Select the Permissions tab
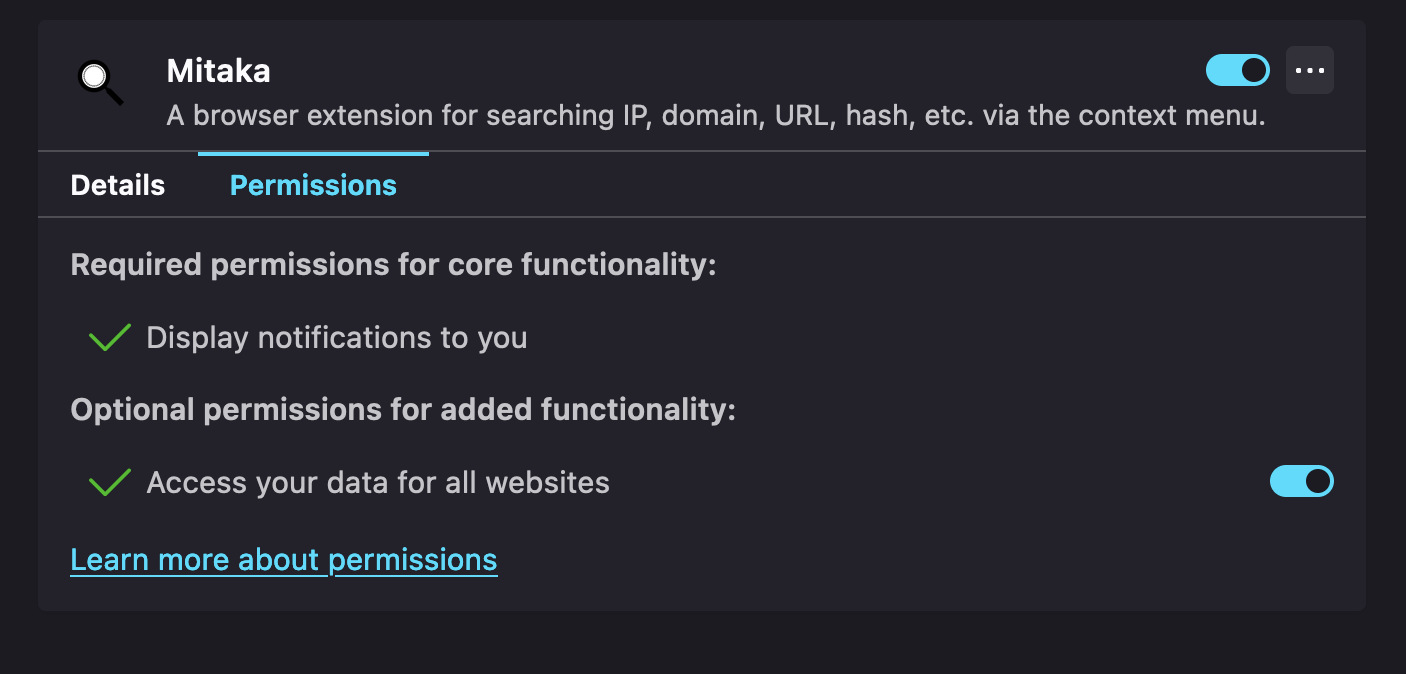The width and height of the screenshot is (1406, 674). coord(312,184)
